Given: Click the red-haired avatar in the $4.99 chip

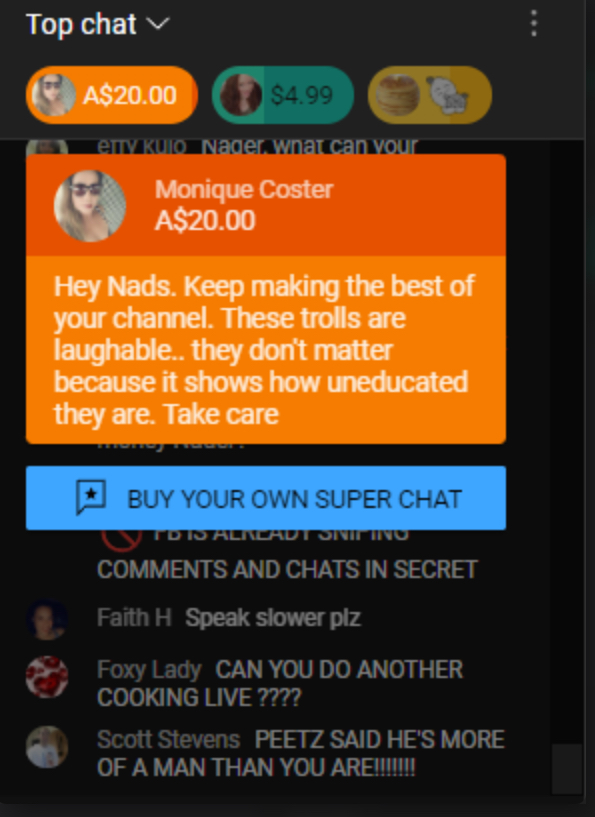Looking at the screenshot, I should point(241,95).
